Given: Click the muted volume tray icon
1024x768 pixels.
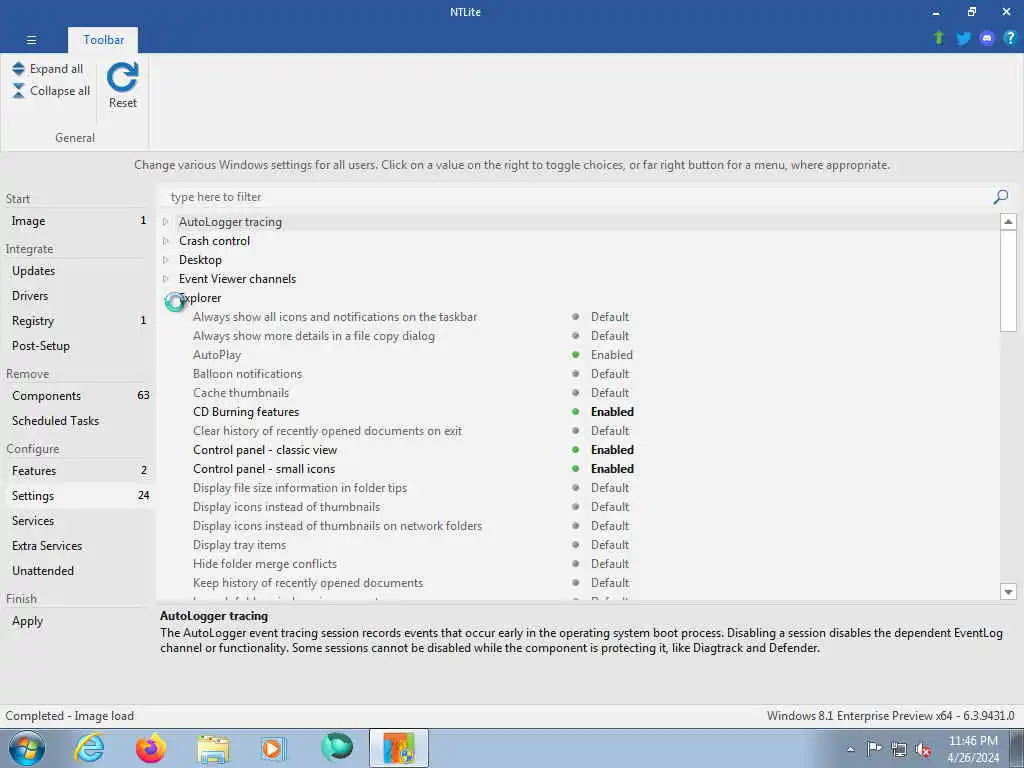Looking at the screenshot, I should point(923,749).
